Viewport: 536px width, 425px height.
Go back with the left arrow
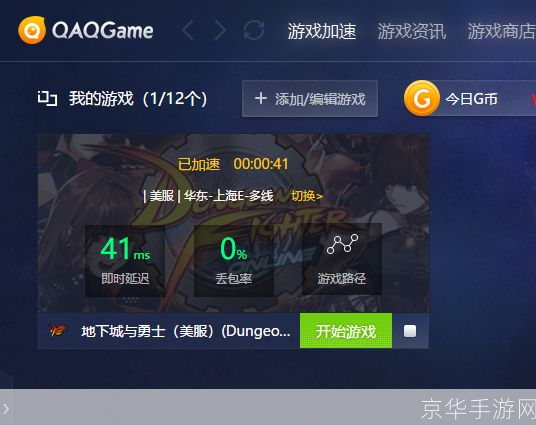point(188,30)
